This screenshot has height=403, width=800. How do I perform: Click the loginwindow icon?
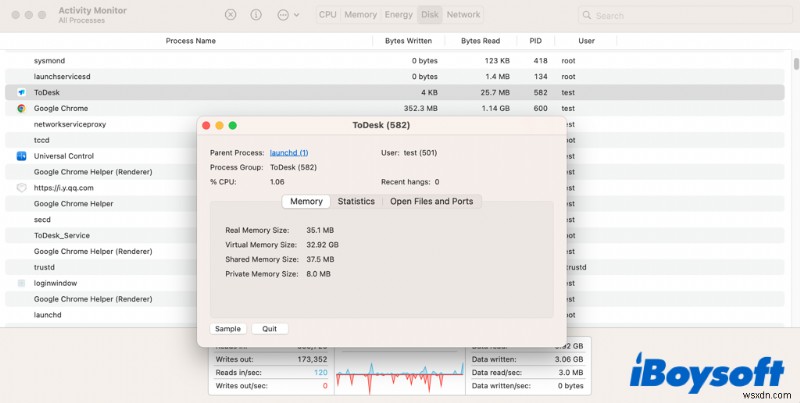[21, 283]
